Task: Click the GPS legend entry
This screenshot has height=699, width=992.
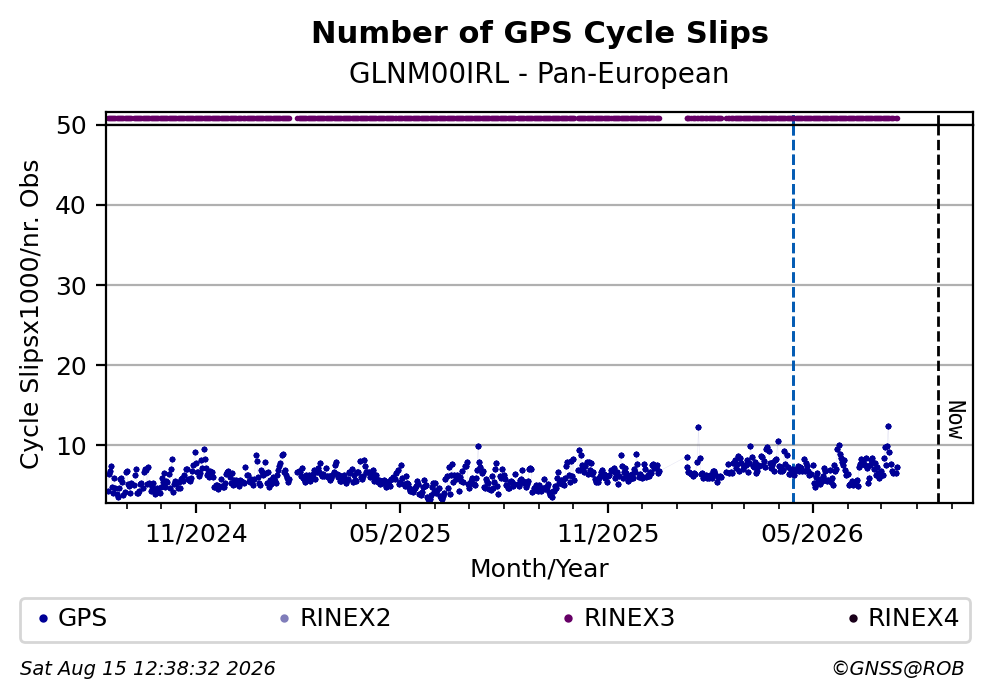Action: (73, 618)
